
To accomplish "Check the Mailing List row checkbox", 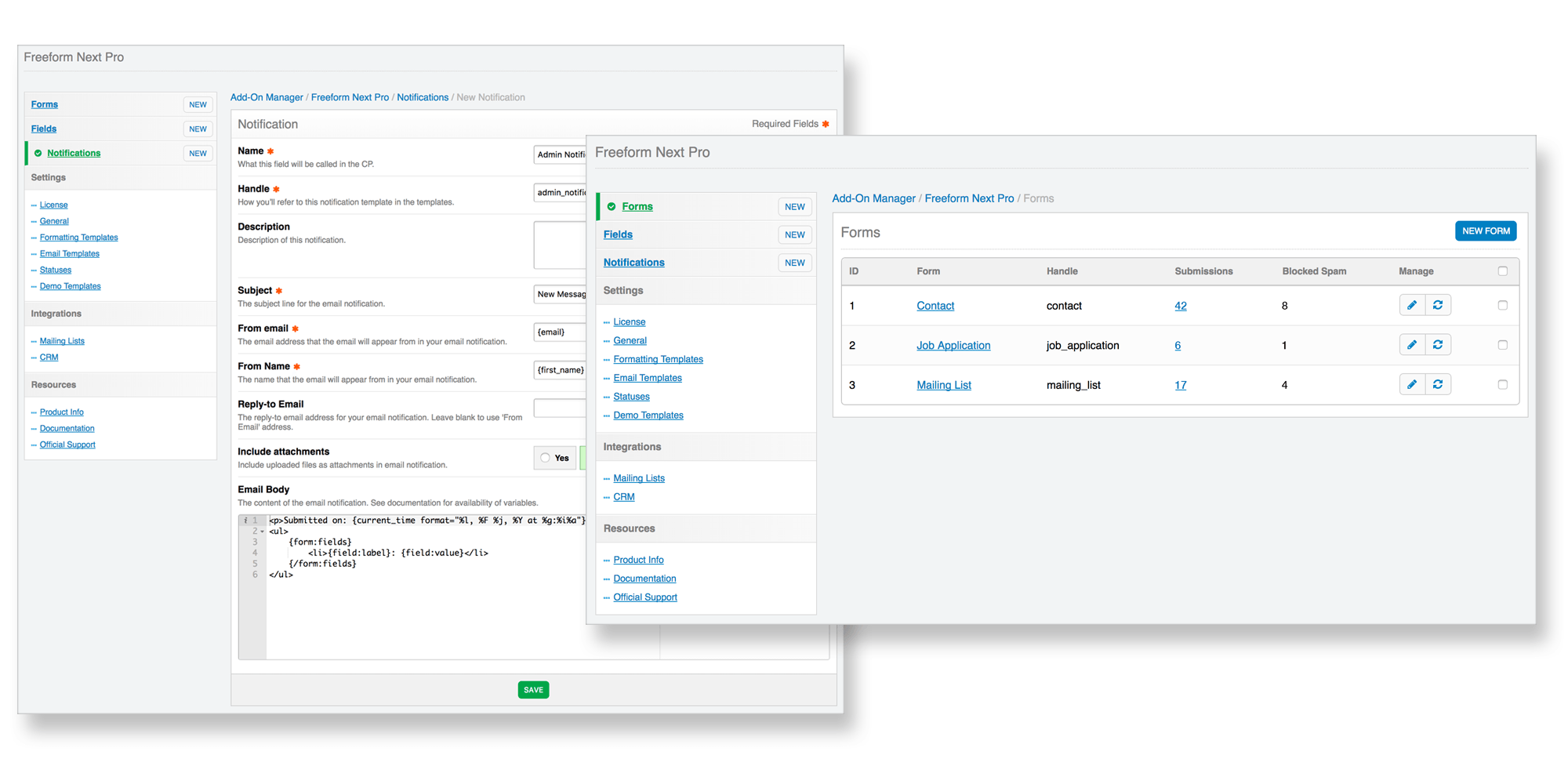I will 1502,385.
